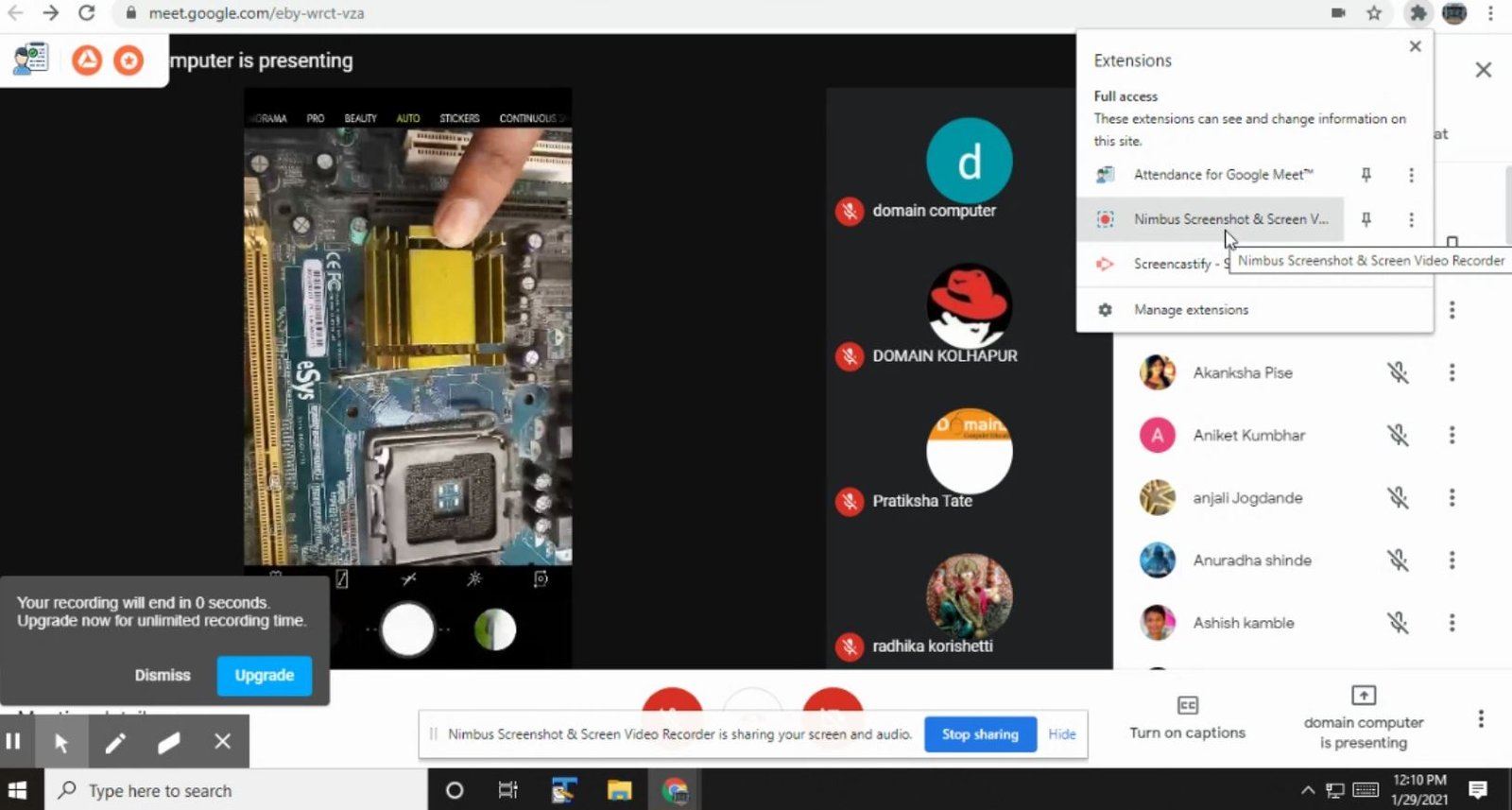Open Manage extensions
1512x810 pixels.
1191,310
